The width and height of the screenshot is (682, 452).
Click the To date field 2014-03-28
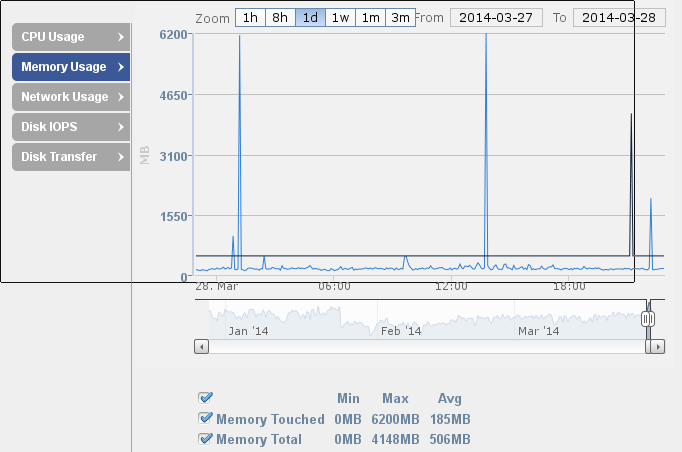tap(619, 18)
